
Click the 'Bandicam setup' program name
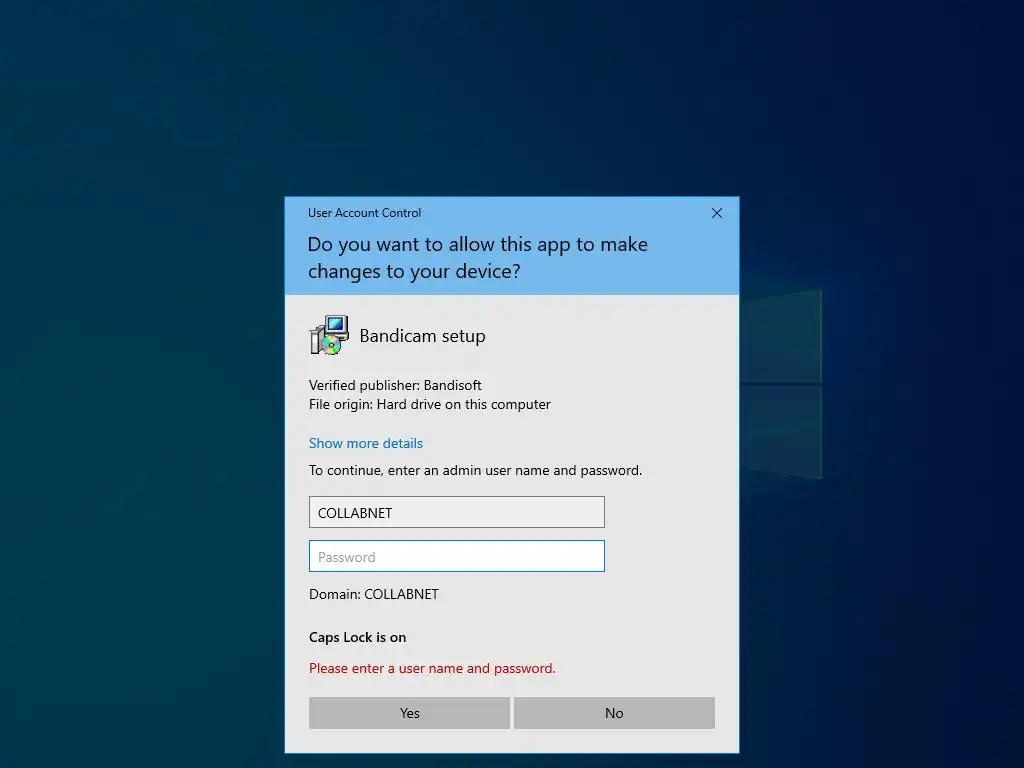(423, 336)
